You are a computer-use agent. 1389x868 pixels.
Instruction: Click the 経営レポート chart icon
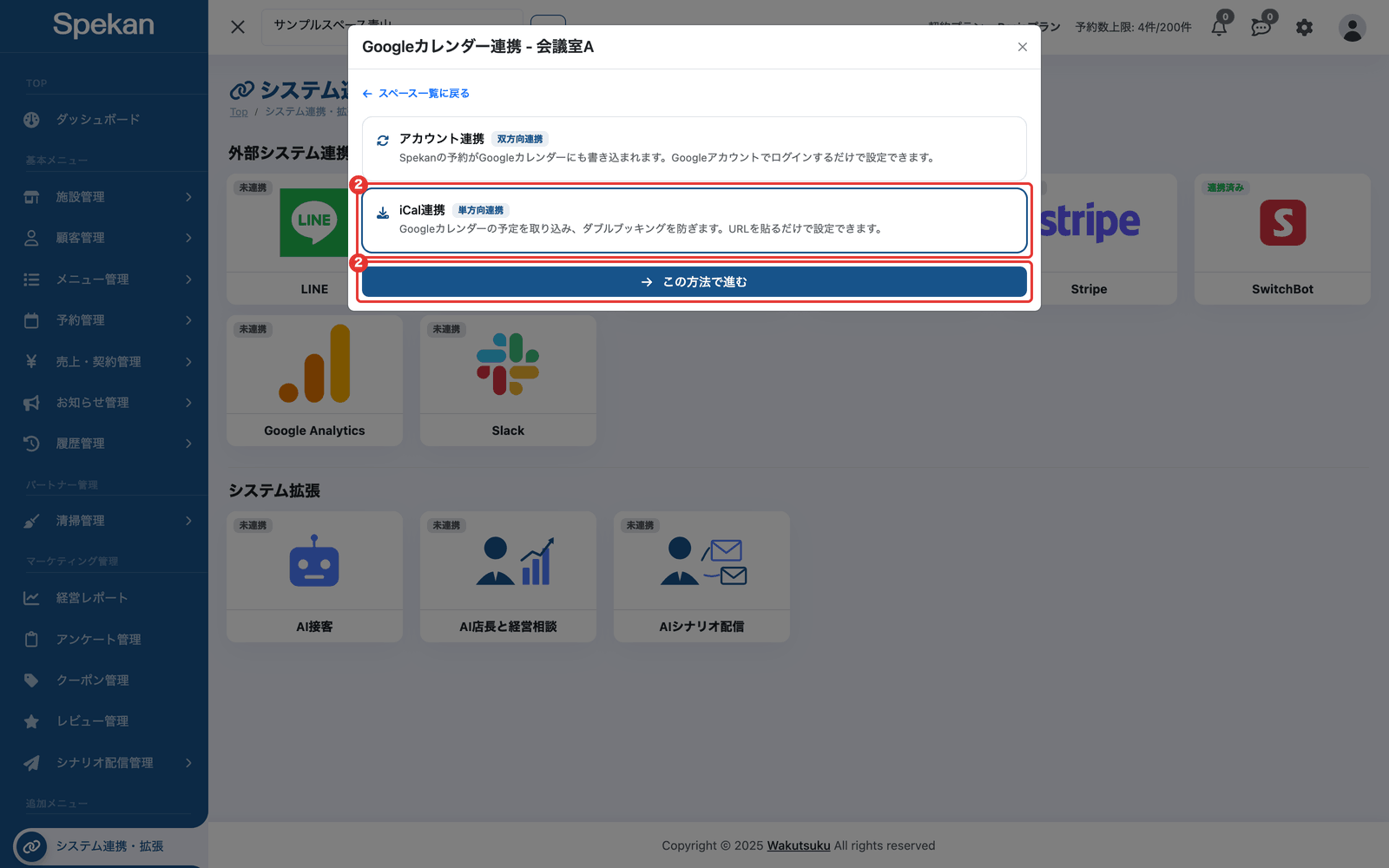31,598
